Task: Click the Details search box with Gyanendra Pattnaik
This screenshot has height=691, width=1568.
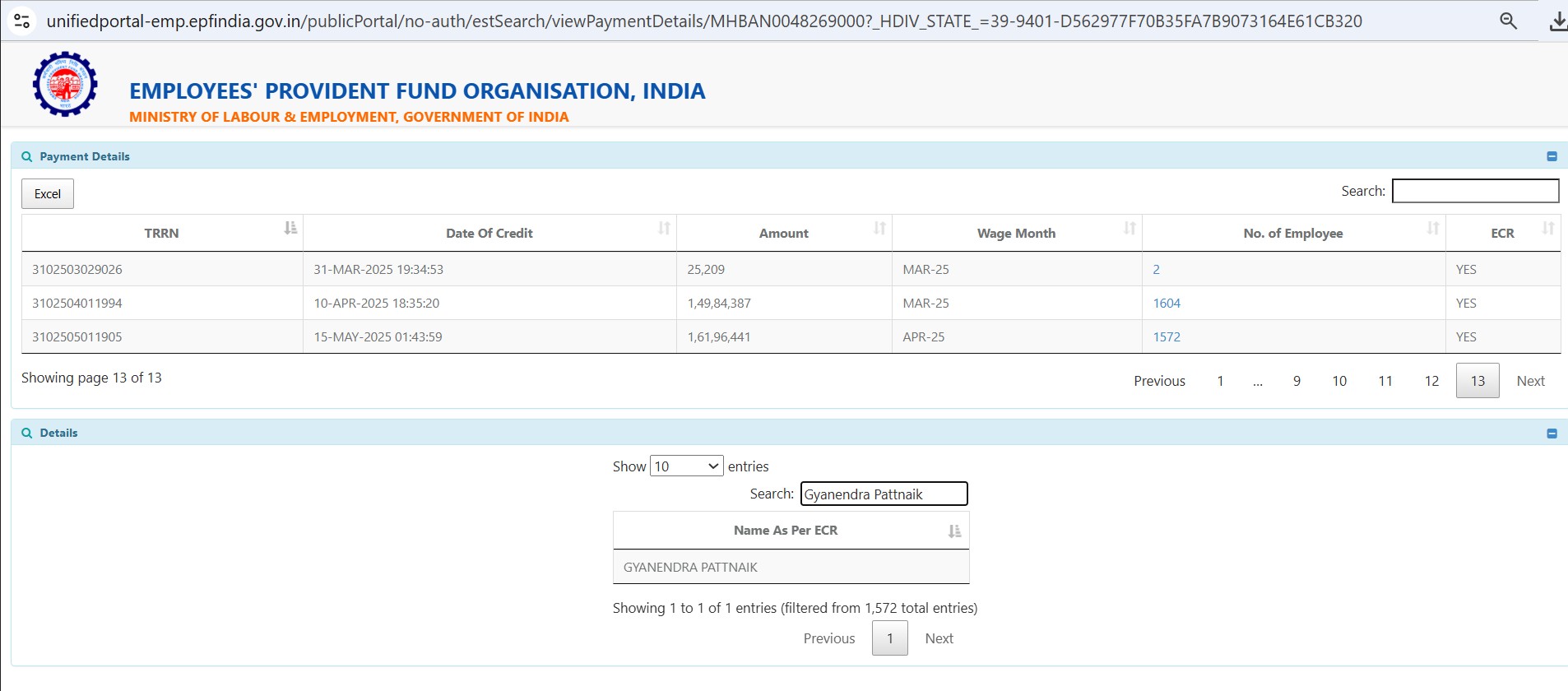Action: pos(884,494)
